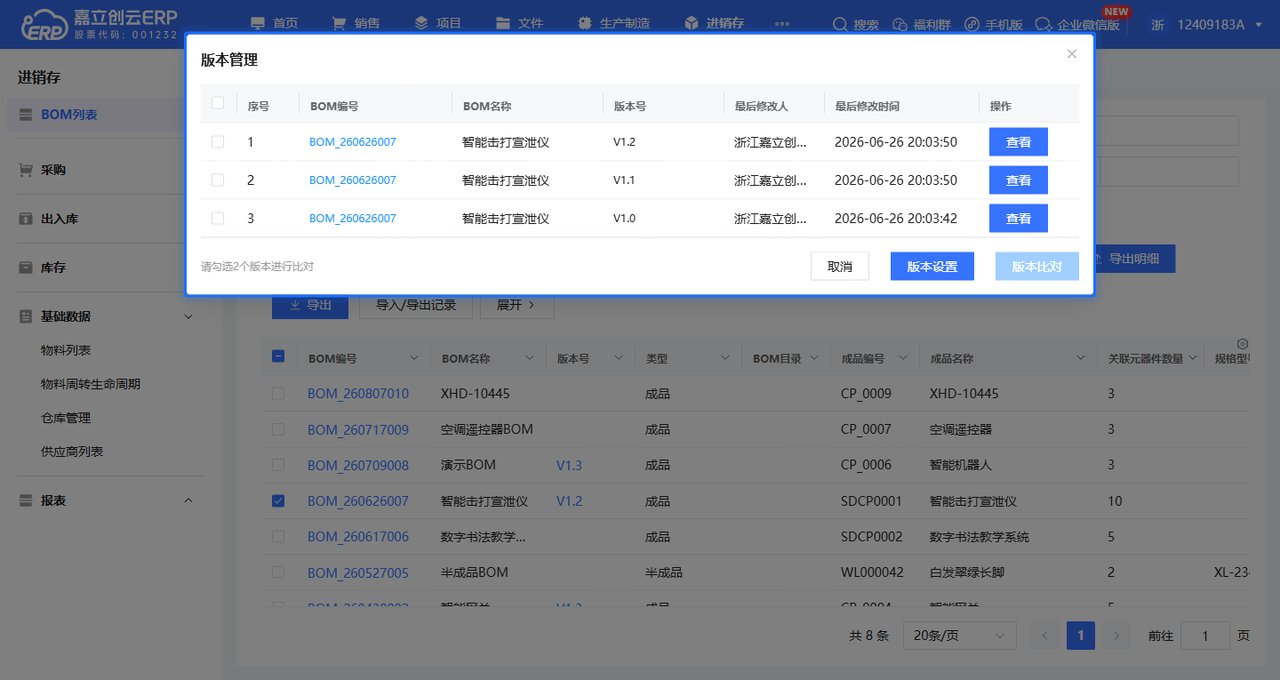Open the BOM编号 column filter arrow
This screenshot has height=680, width=1280.
[x=414, y=358]
